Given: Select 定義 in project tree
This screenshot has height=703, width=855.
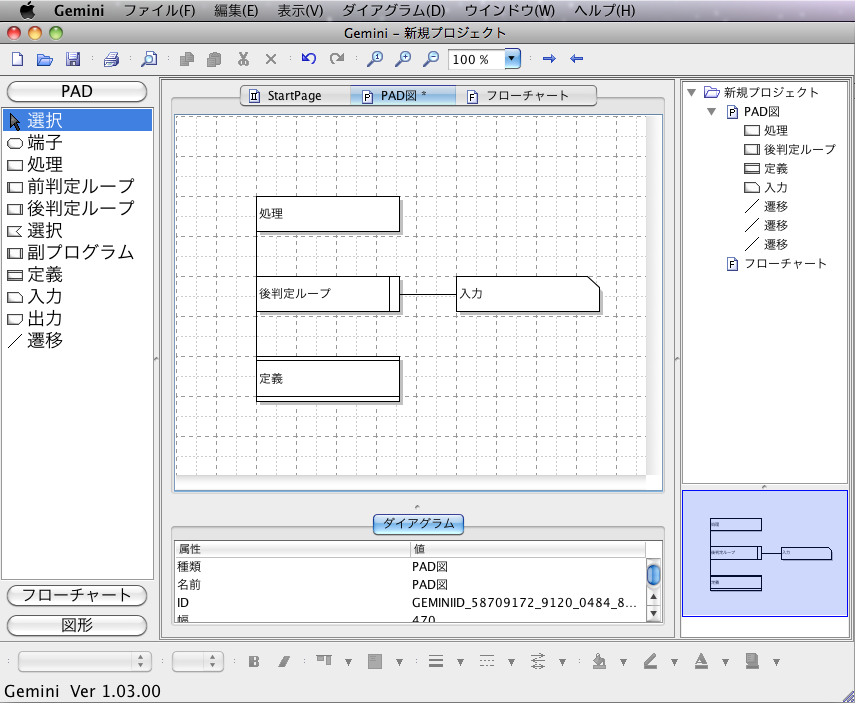Looking at the screenshot, I should point(766,169).
